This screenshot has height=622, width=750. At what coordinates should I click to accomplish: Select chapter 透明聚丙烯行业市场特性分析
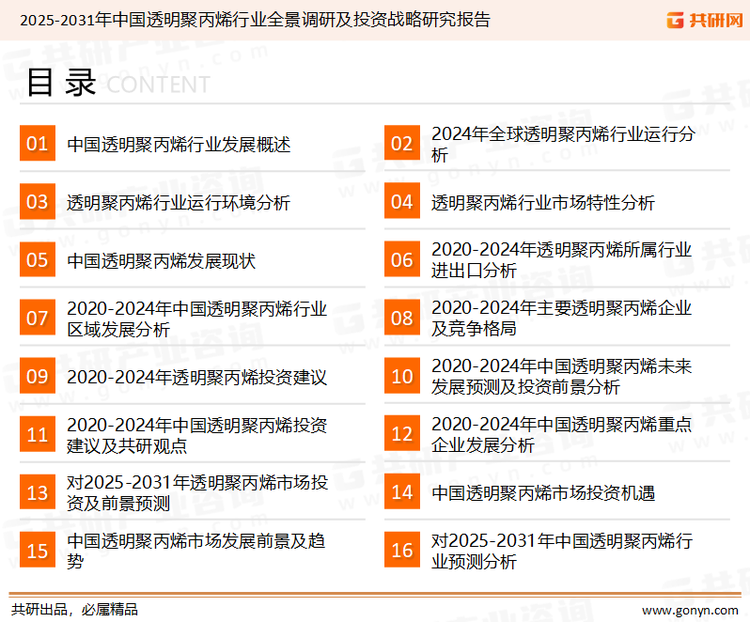tap(543, 202)
